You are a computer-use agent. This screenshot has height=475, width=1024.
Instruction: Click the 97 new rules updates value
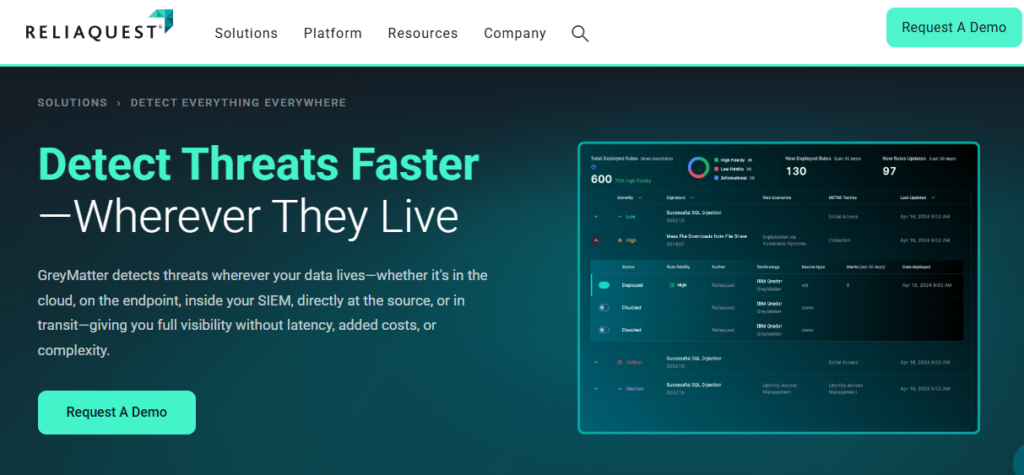click(x=889, y=171)
